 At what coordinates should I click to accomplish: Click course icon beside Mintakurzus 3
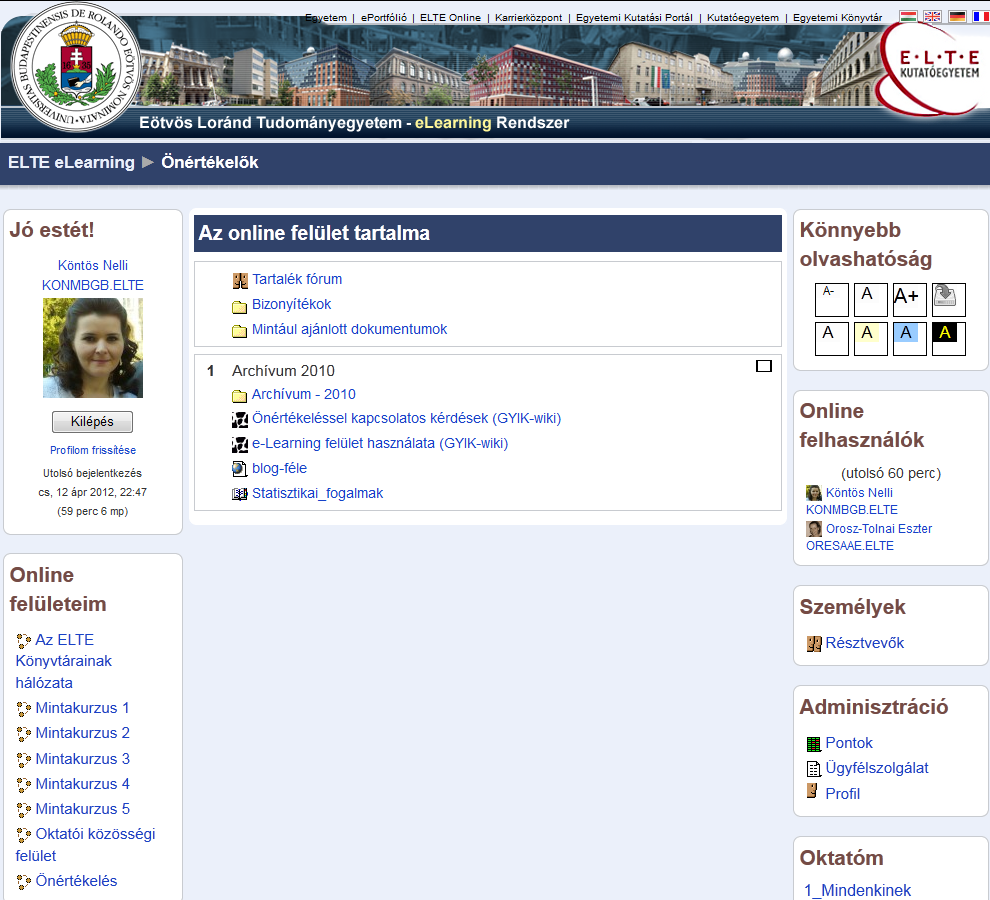click(x=23, y=760)
